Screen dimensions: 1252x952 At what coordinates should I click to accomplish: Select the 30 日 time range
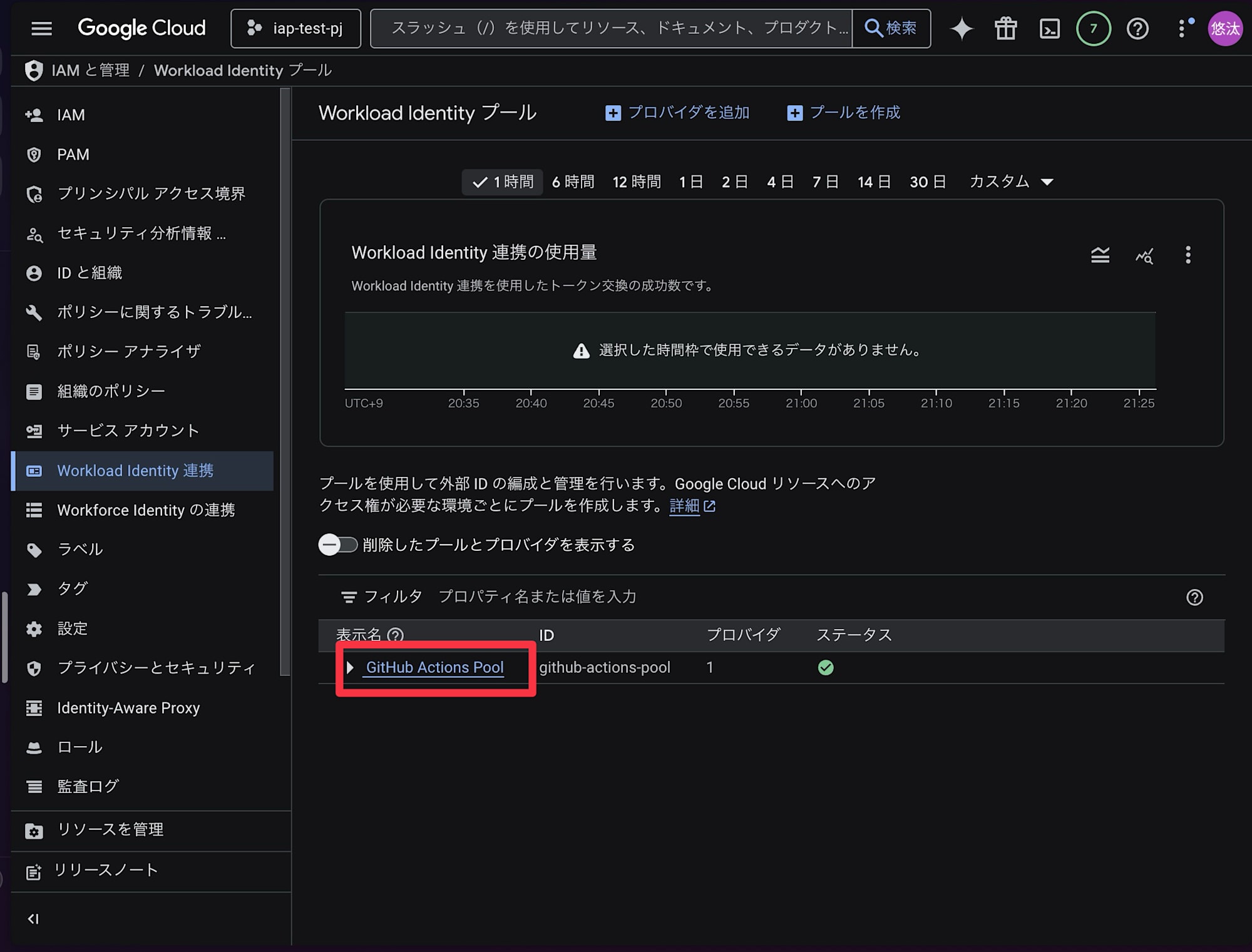927,182
